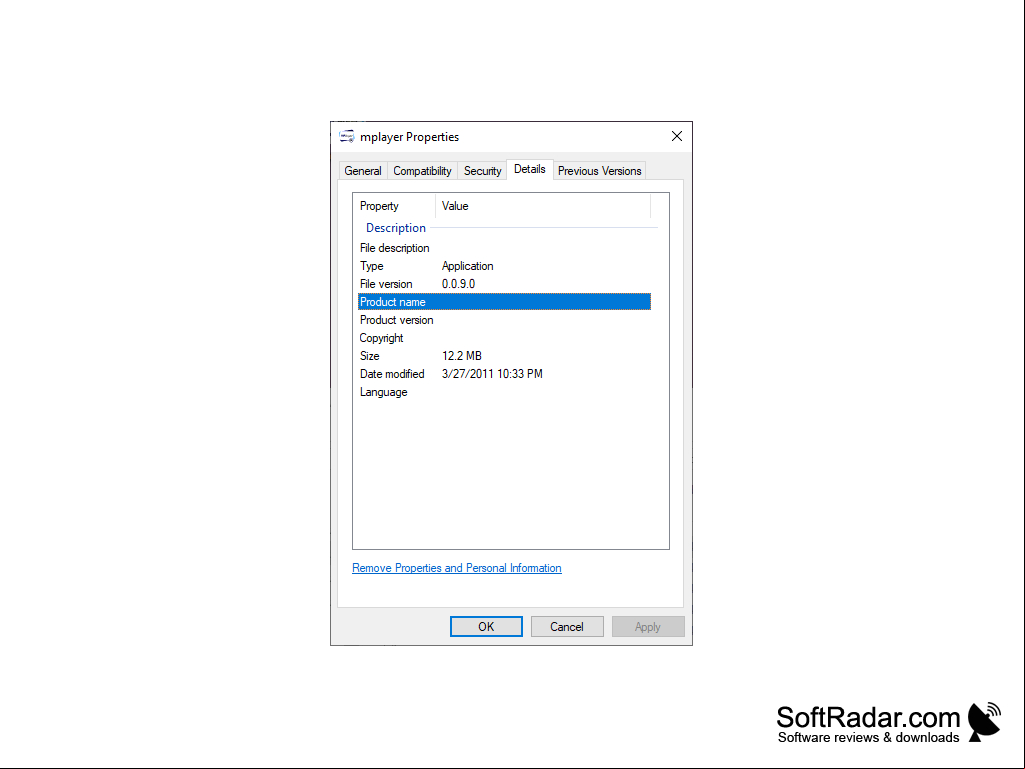Go to the Security tab

pyautogui.click(x=482, y=171)
